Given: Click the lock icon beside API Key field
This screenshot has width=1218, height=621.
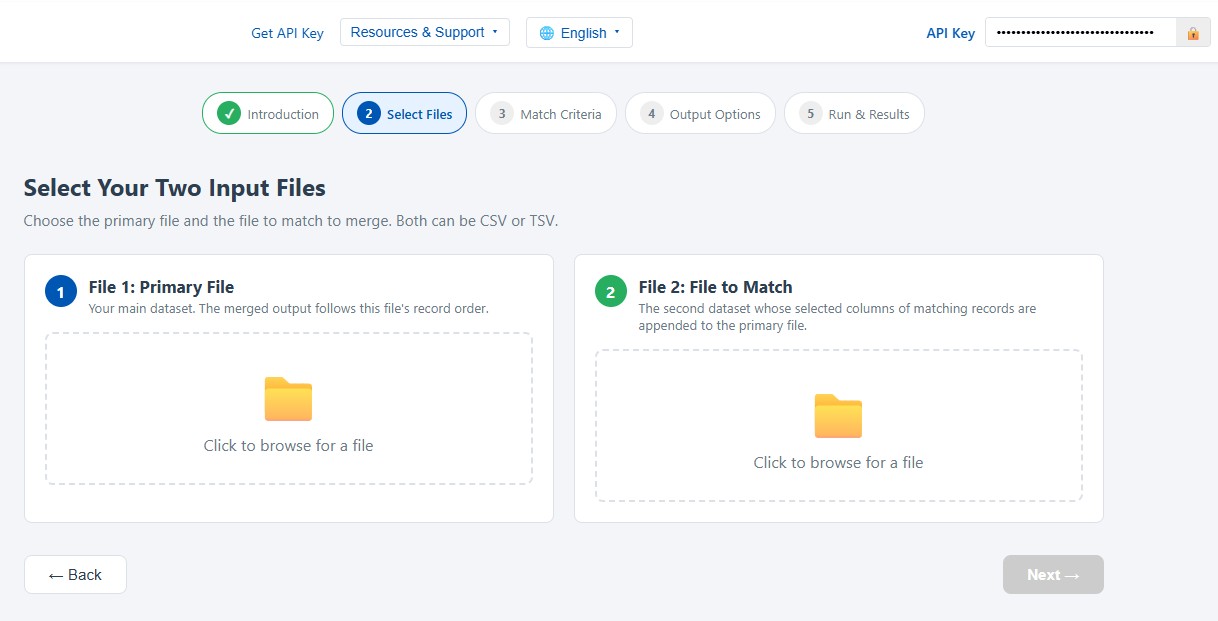Looking at the screenshot, I should pos(1193,33).
